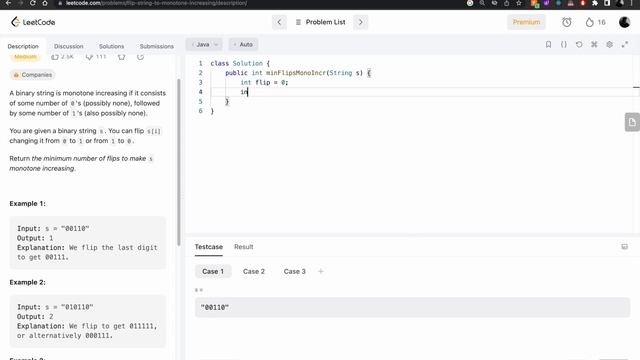Reset code to default template

[x=579, y=44]
